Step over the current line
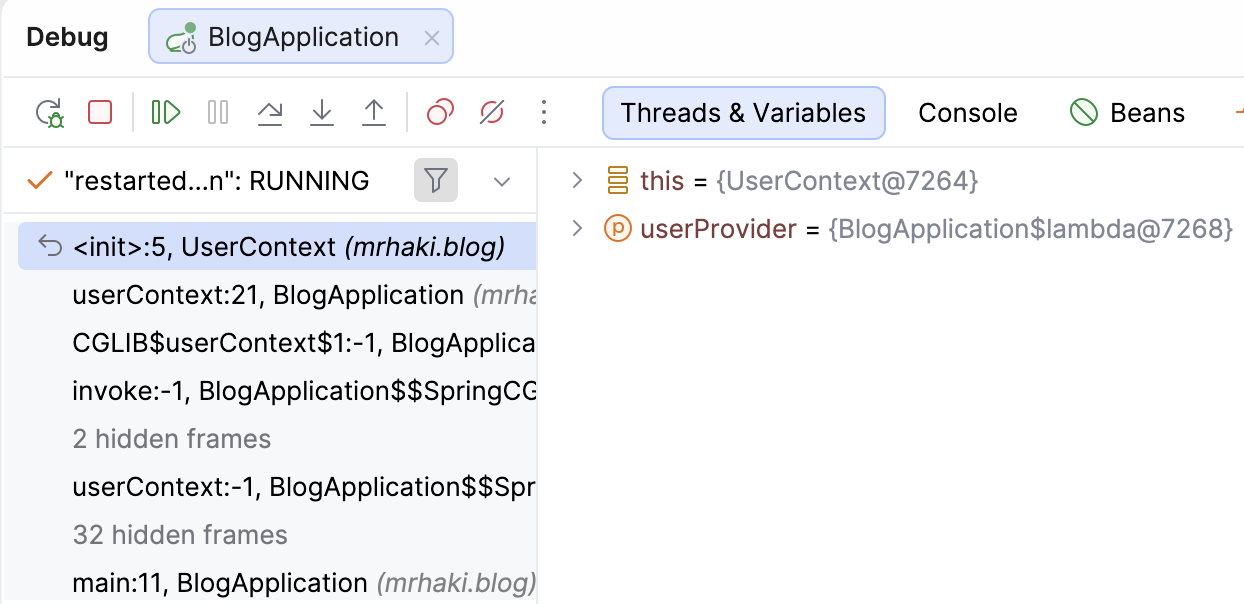This screenshot has height=604, width=1244. coord(270,112)
